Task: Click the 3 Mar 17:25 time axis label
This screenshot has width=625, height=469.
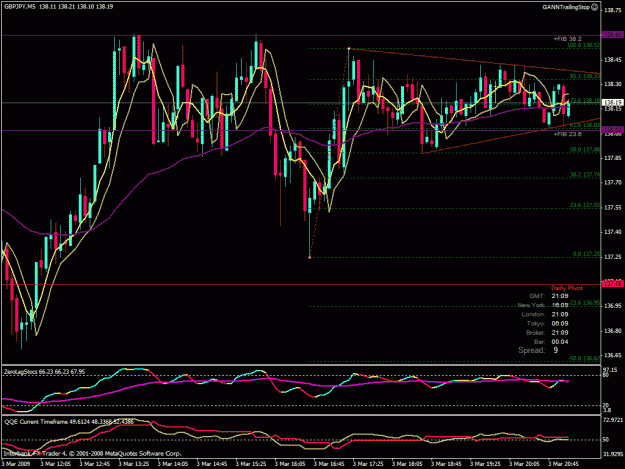Action: [x=368, y=464]
